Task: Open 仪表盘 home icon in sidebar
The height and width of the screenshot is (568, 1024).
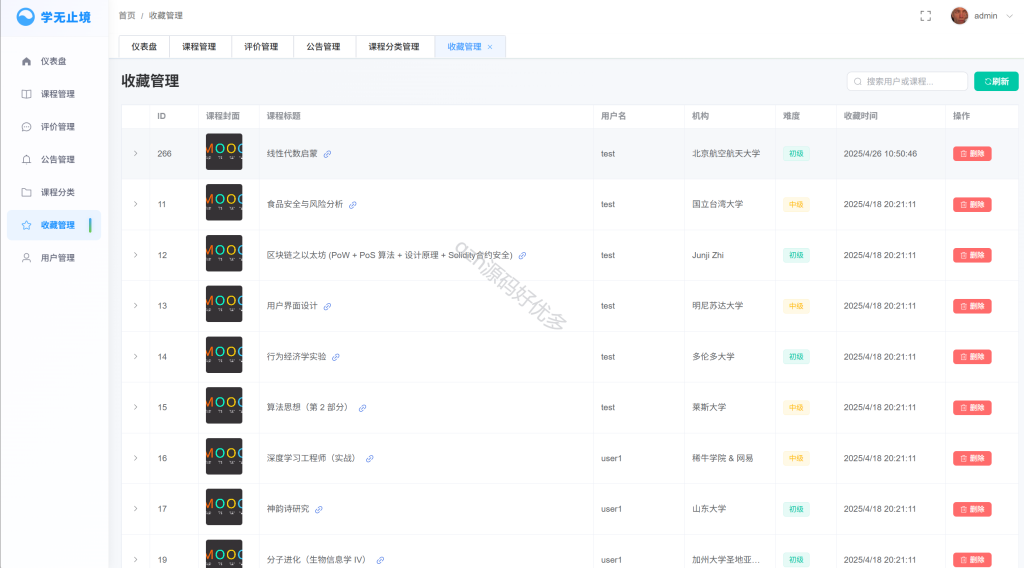Action: (x=26, y=61)
